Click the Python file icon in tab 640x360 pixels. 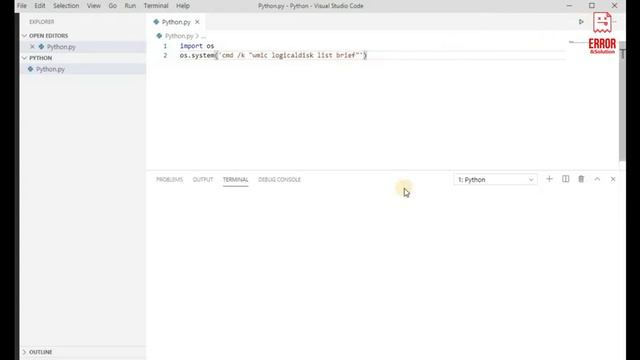coord(156,22)
